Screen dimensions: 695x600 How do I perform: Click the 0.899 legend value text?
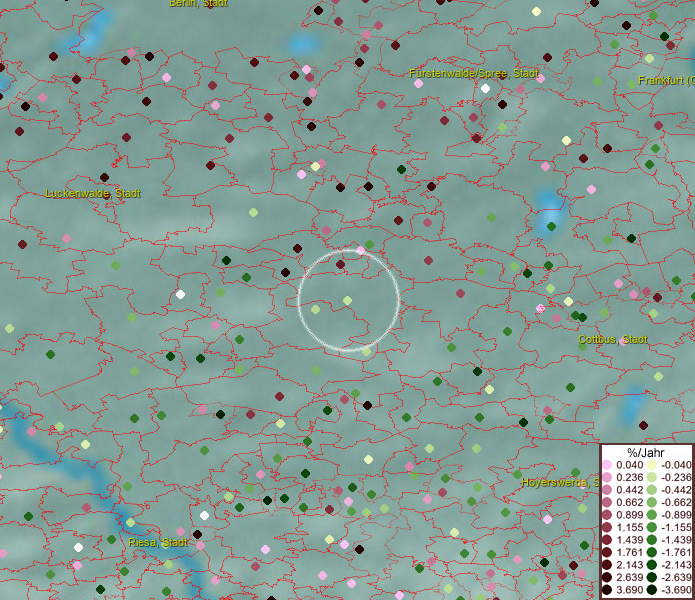[629, 515]
